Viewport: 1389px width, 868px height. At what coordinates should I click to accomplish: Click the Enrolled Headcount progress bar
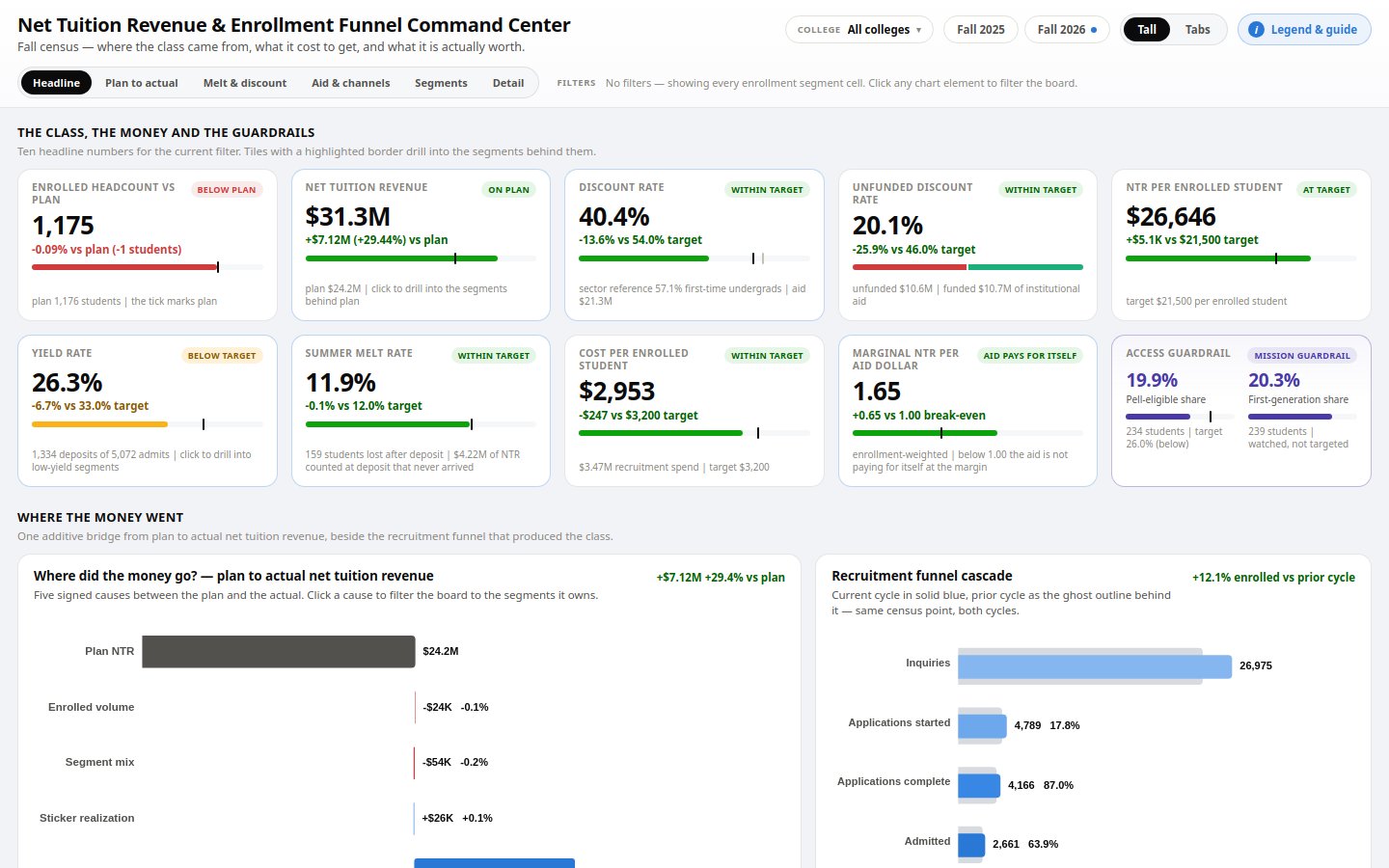point(148,267)
